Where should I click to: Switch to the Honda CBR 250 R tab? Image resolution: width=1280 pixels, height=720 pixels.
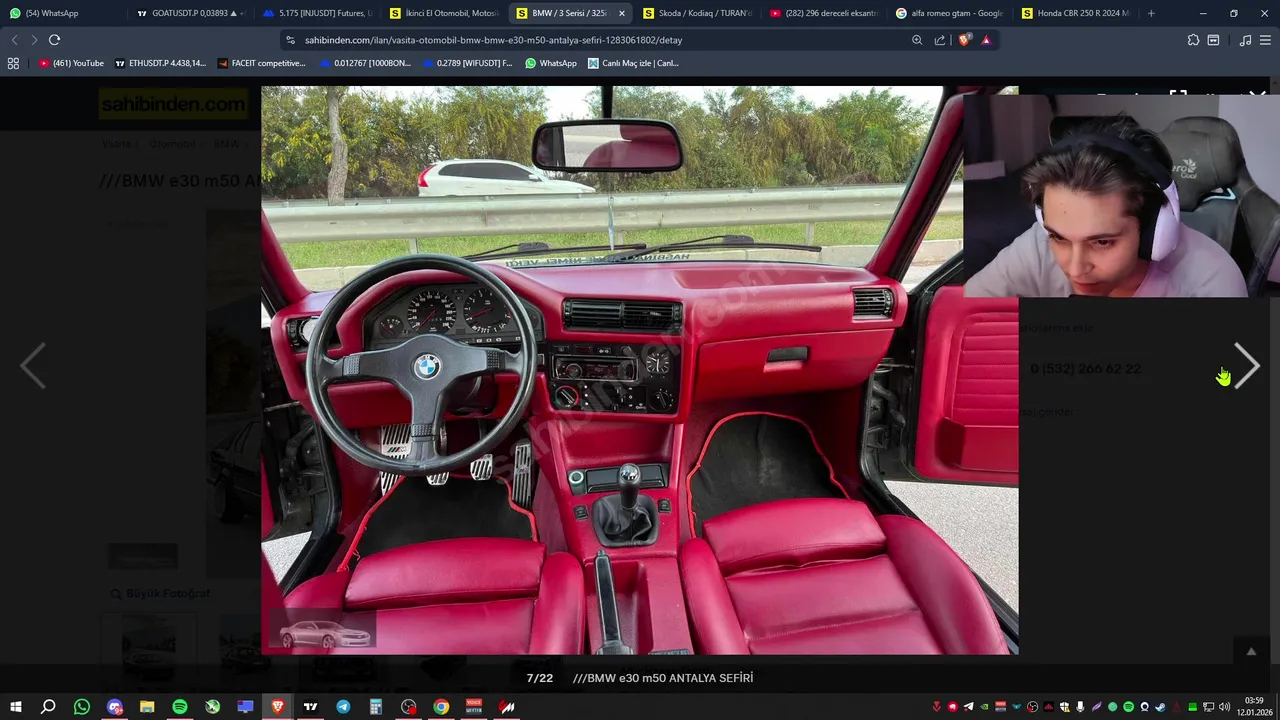click(1075, 13)
